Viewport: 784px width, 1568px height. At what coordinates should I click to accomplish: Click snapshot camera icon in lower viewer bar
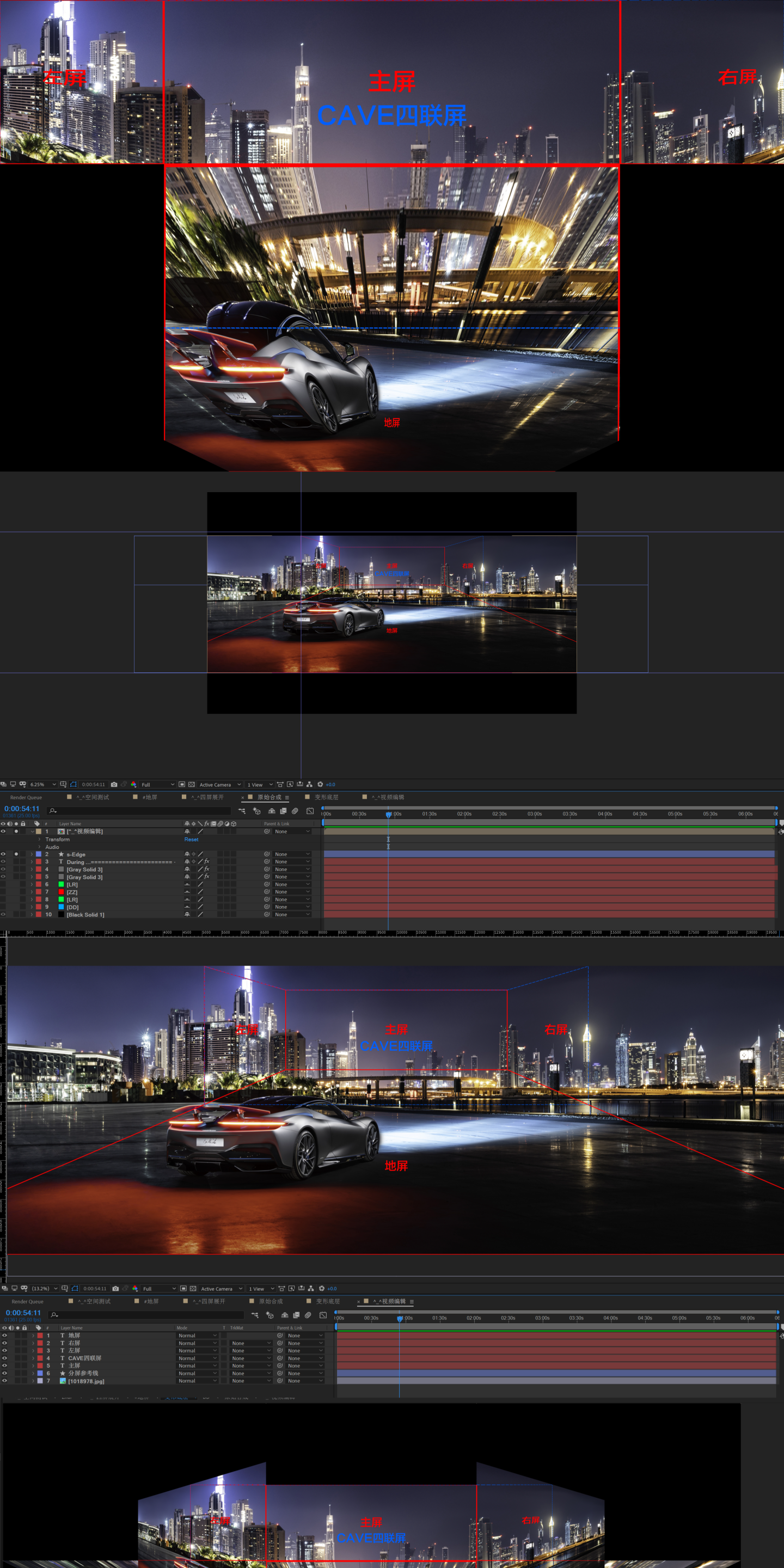coord(115,1289)
